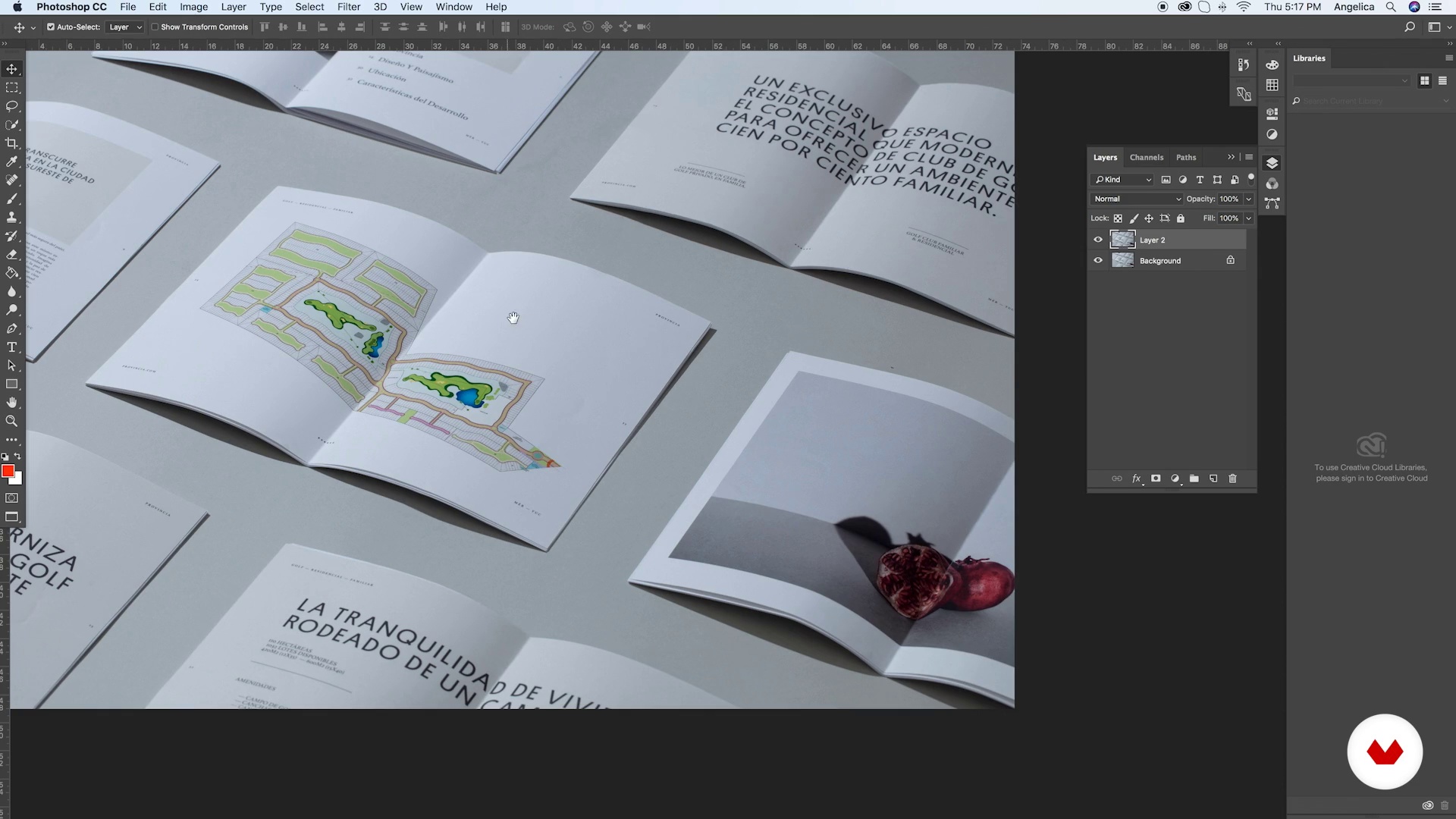Select the Eyedropper tool
1456x819 pixels.
(x=12, y=162)
